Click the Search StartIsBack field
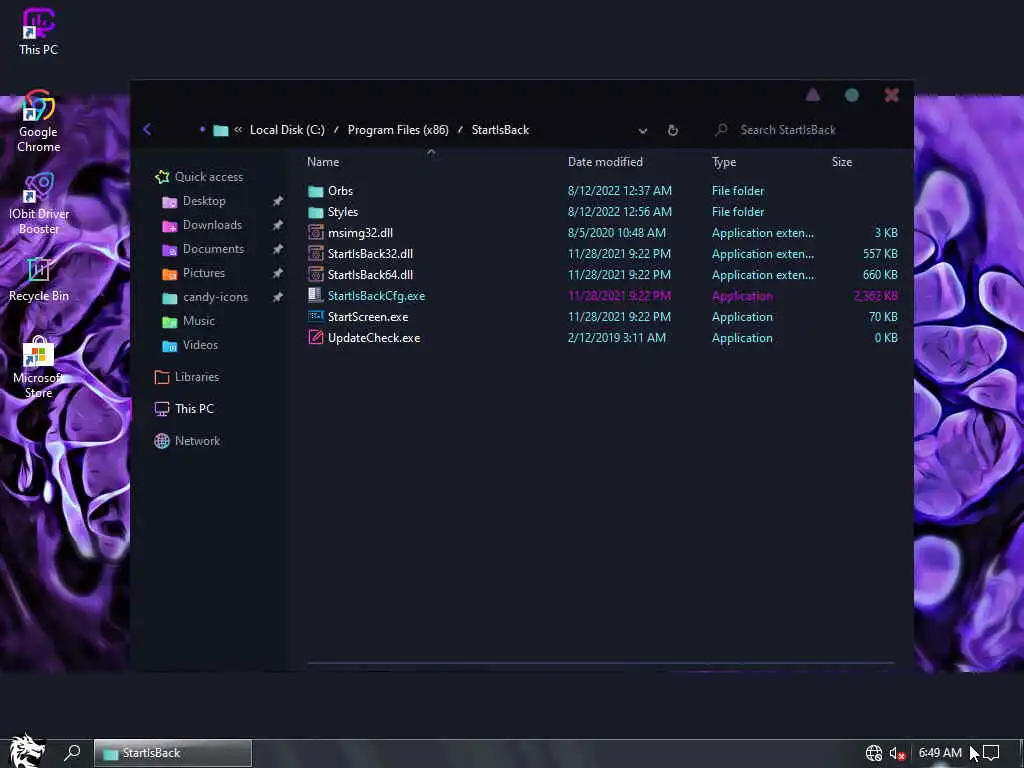 point(807,130)
